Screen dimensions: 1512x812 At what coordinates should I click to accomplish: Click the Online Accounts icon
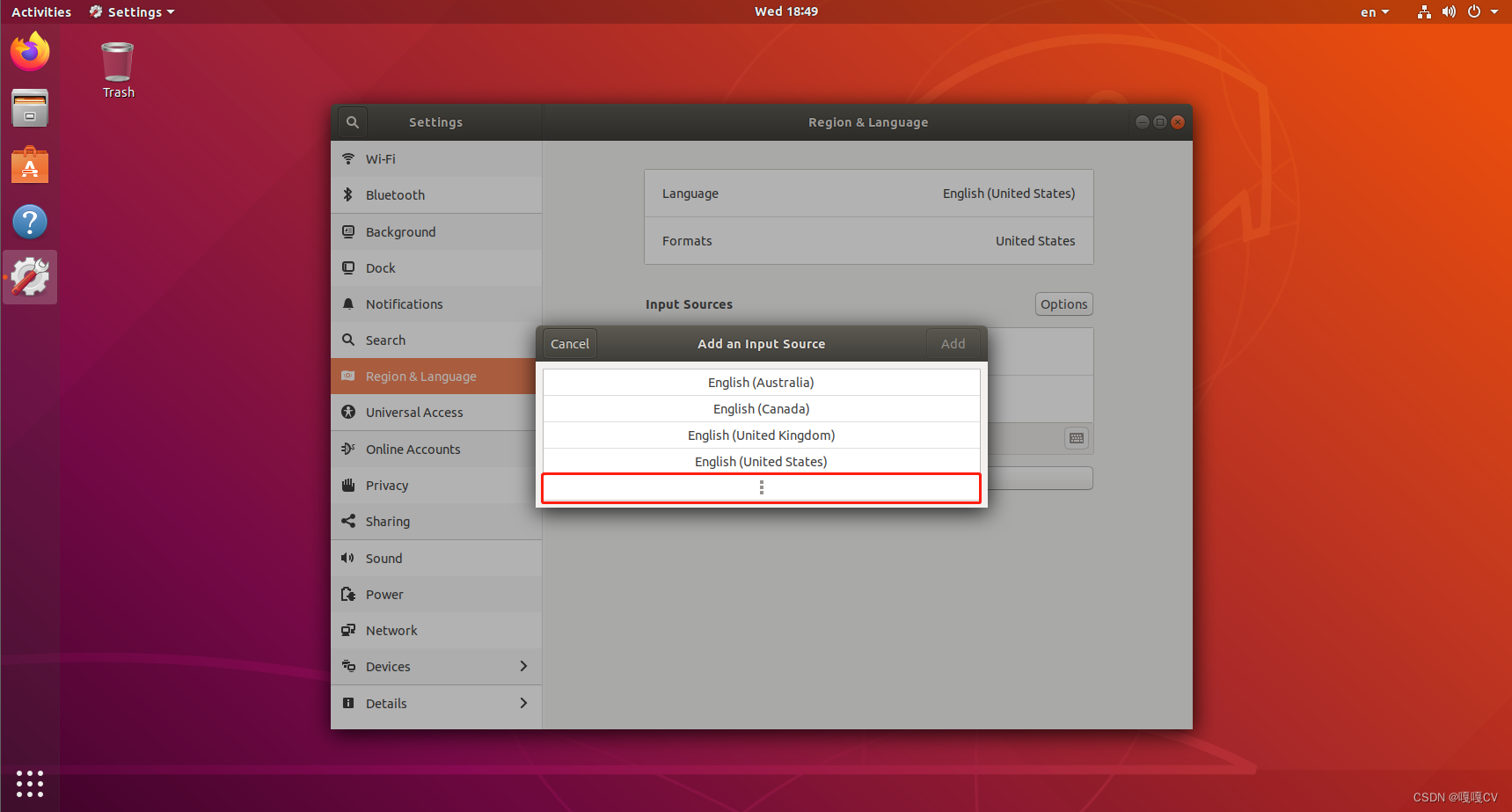[x=348, y=449]
